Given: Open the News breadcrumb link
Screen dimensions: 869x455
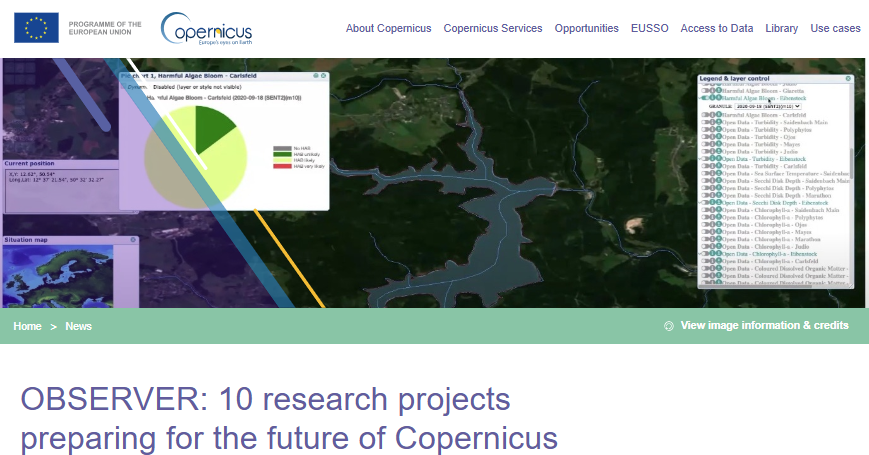Looking at the screenshot, I should click(x=78, y=326).
